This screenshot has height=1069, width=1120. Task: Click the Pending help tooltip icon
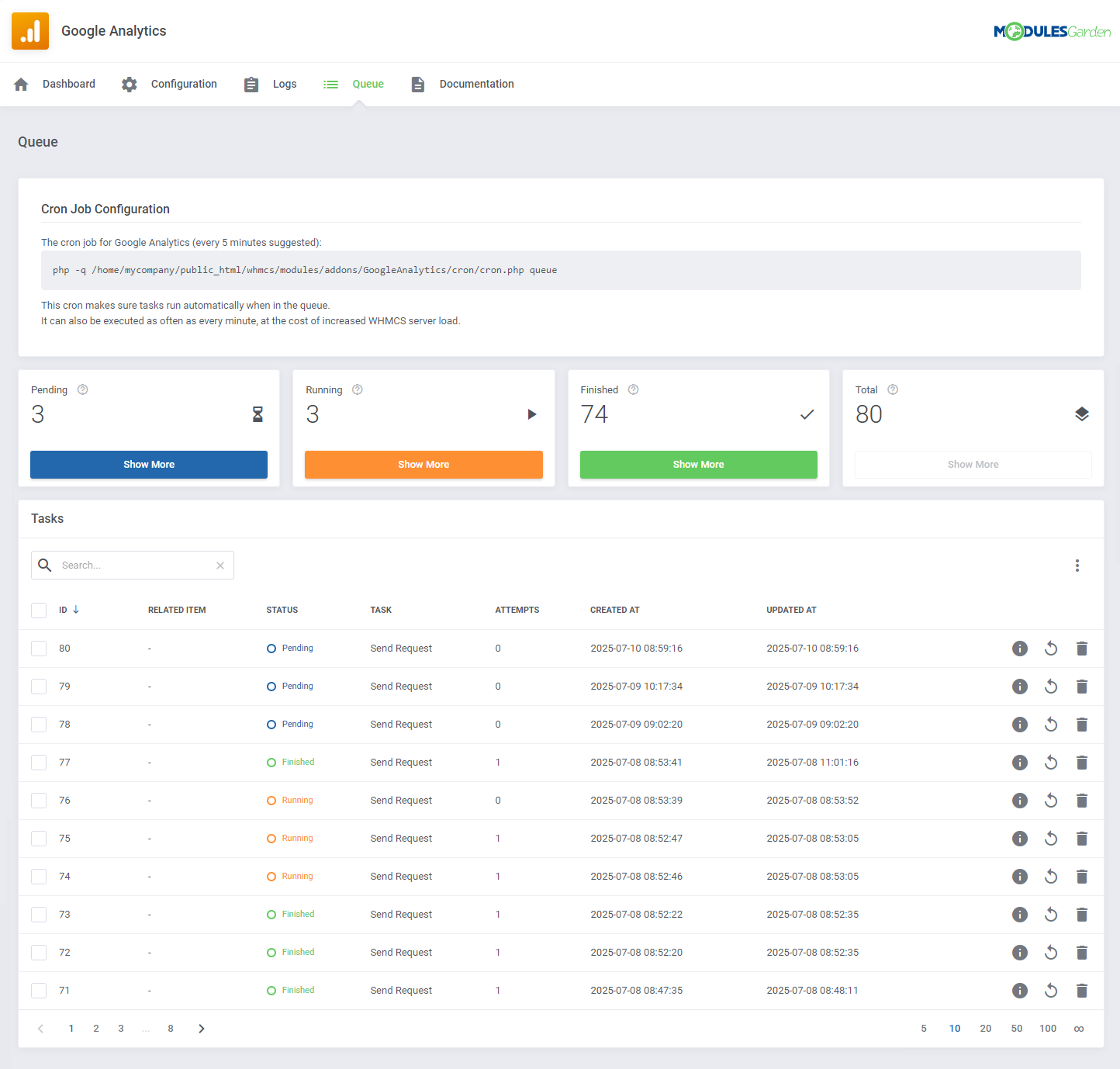pos(82,389)
